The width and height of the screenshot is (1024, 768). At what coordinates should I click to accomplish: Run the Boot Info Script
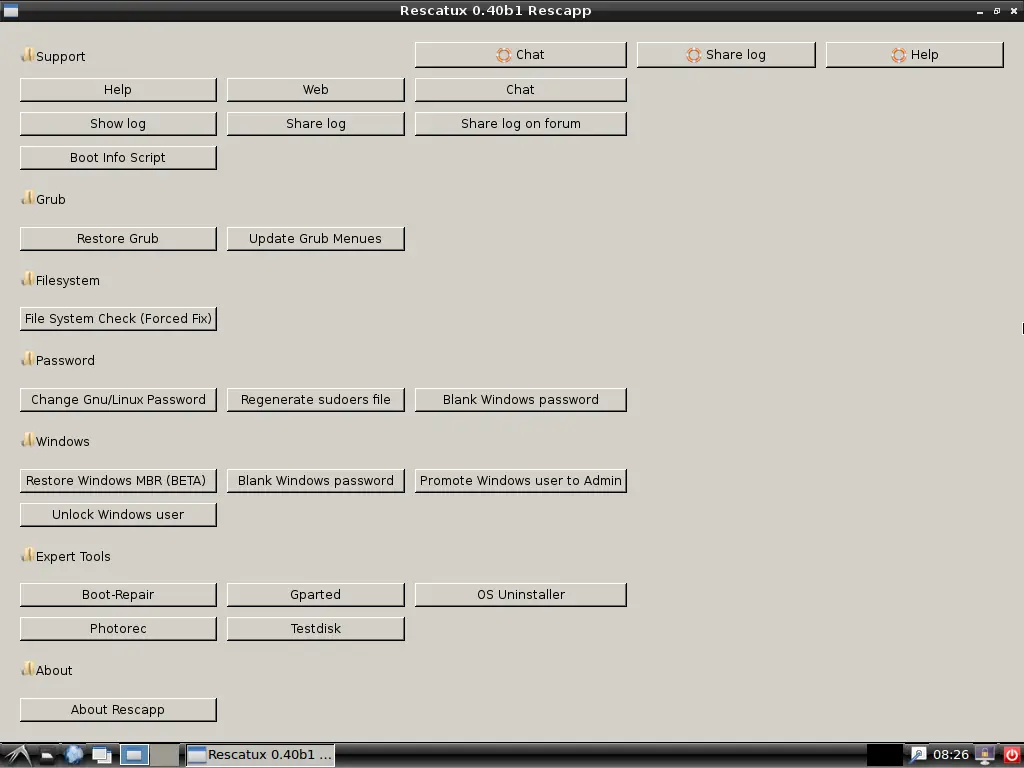click(x=118, y=157)
